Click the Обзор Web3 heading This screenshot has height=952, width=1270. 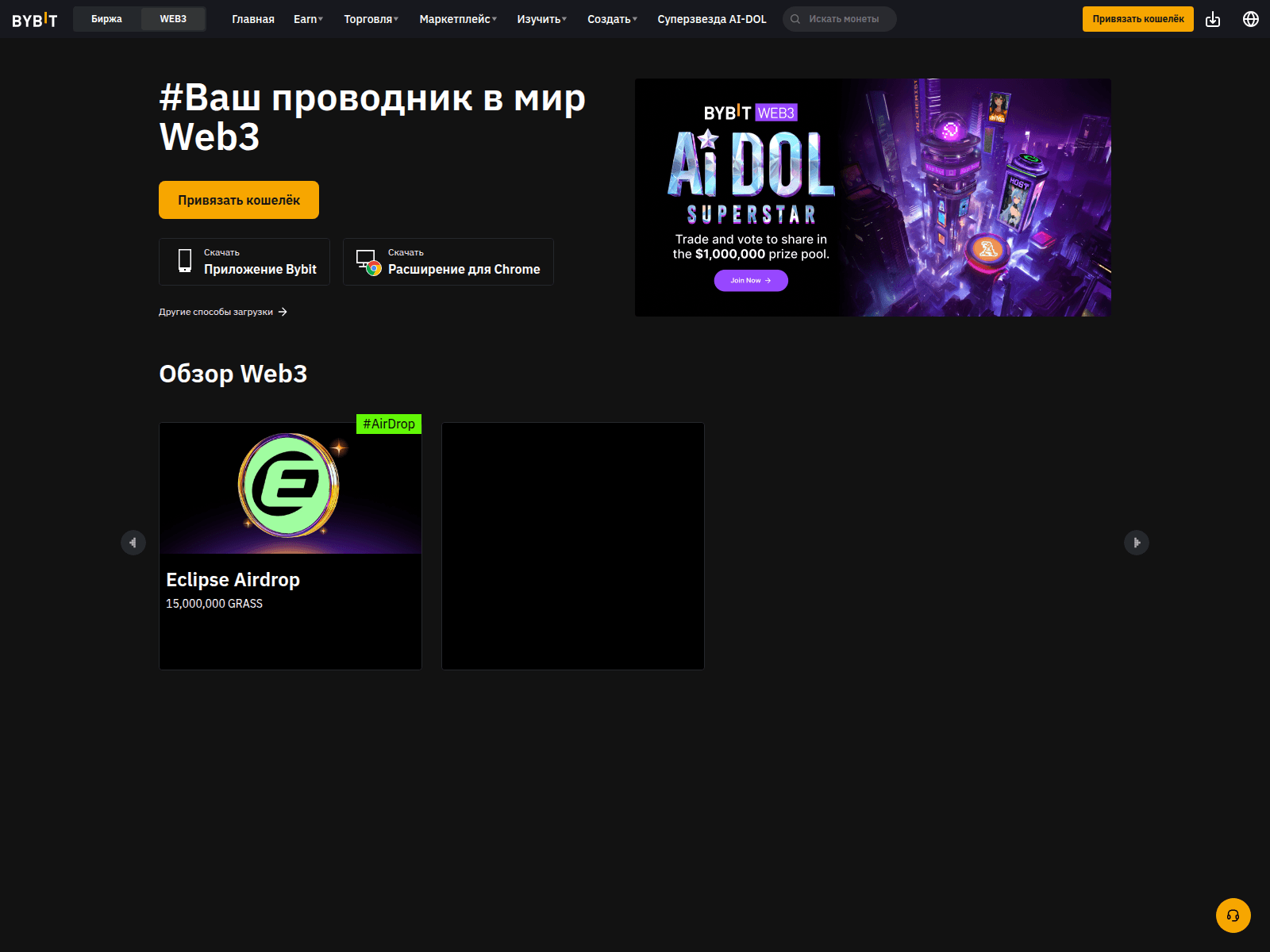(x=233, y=374)
